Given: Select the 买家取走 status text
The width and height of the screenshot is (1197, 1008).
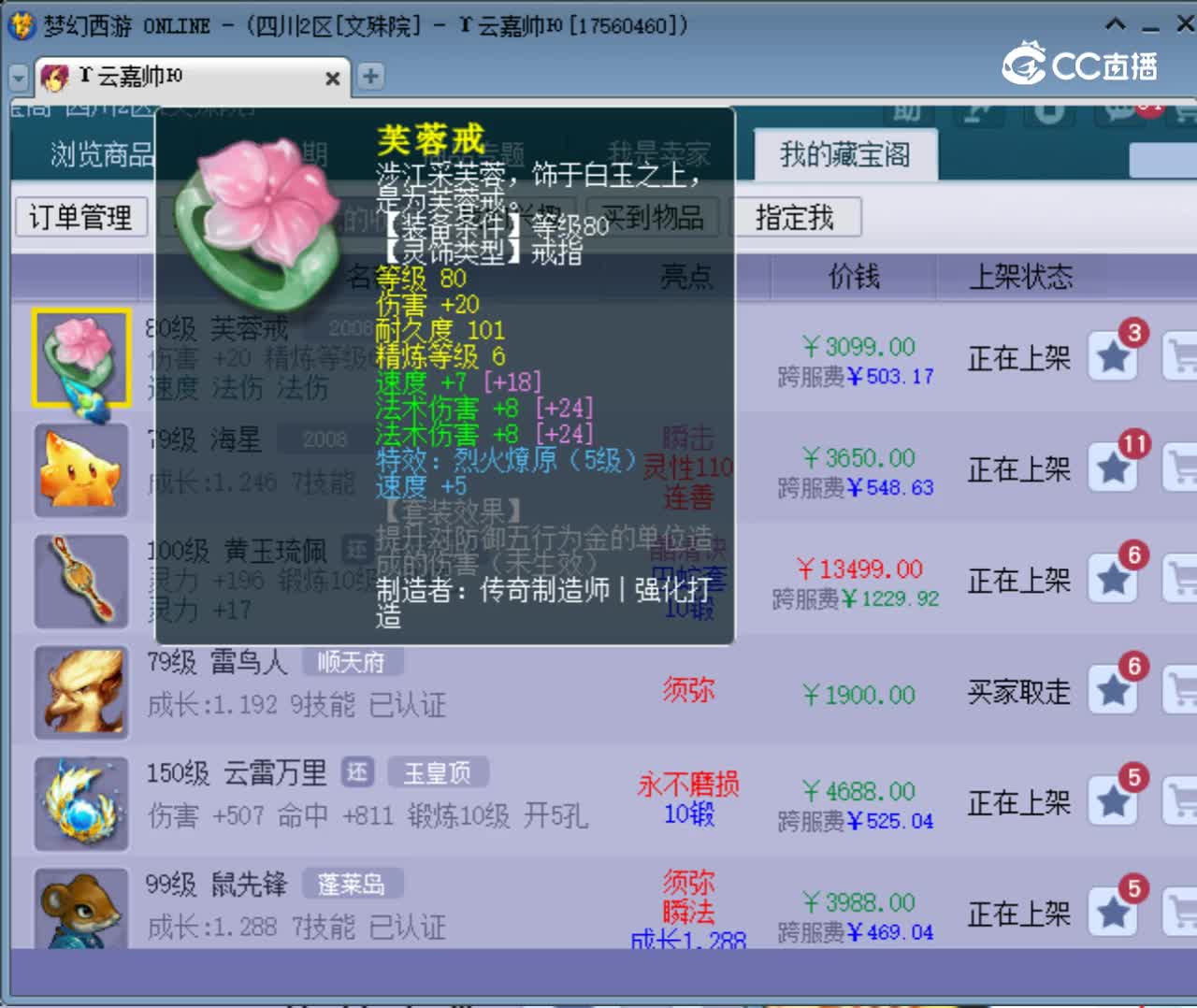Looking at the screenshot, I should pyautogui.click(x=1018, y=692).
